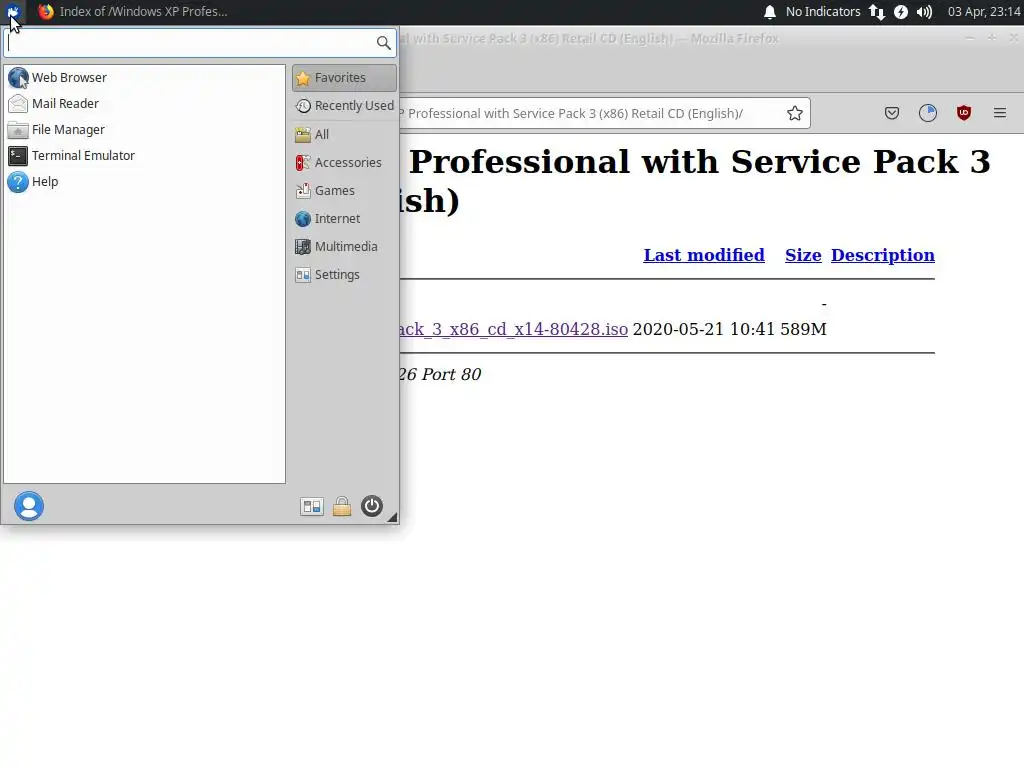This screenshot has width=1024, height=768.
Task: Open network connection indicator icon
Action: [876, 12]
